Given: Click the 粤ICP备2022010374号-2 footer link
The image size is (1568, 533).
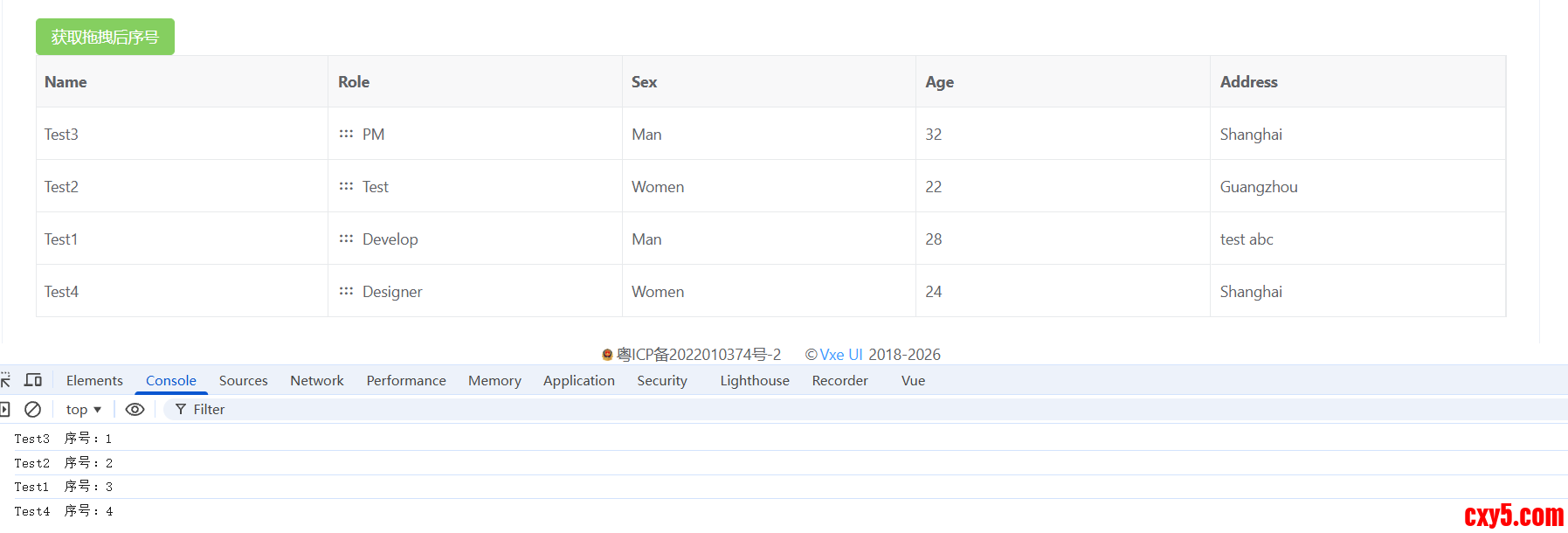Looking at the screenshot, I should [698, 354].
